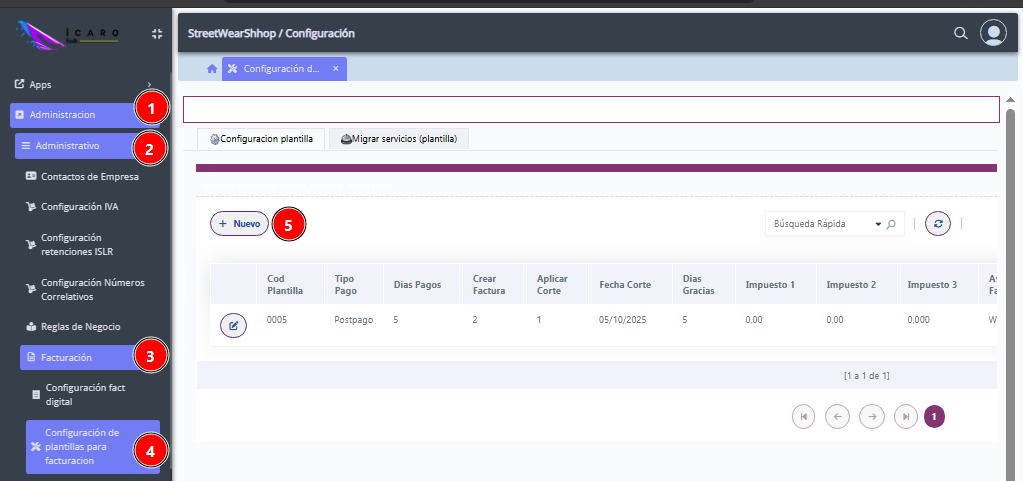Select the Configuracion plantilla tab
Screen dimensions: 1023x481
pyautogui.click(x=261, y=139)
